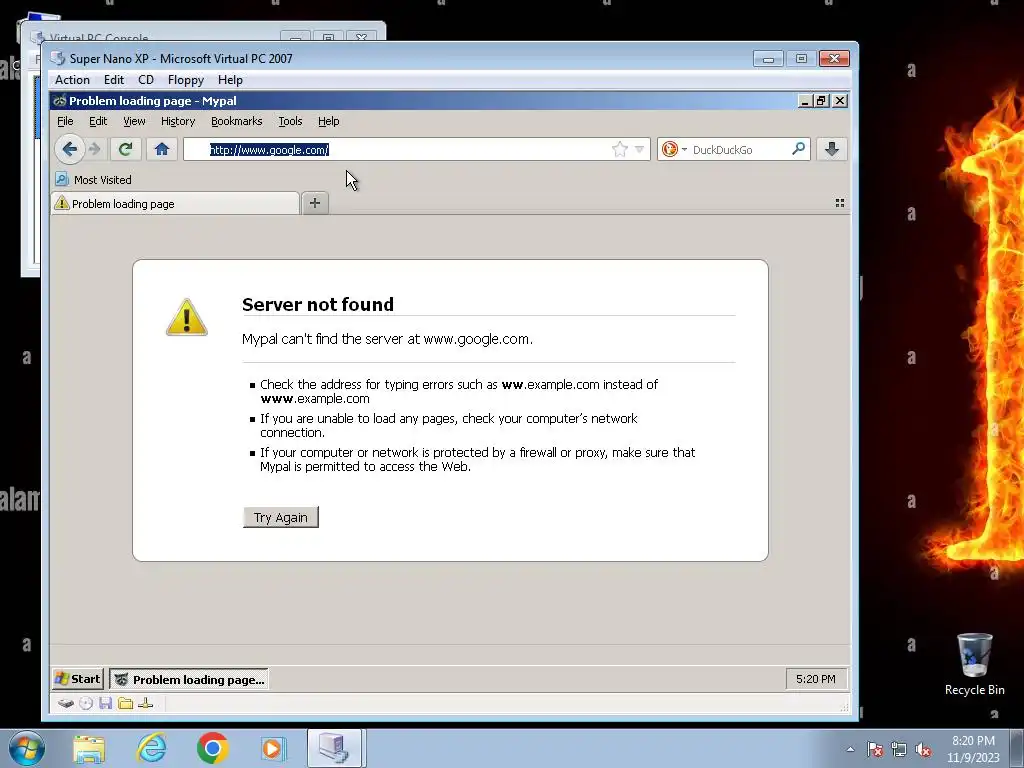The width and height of the screenshot is (1024, 768).
Task: Open Virtual PC CD menu
Action: click(146, 80)
